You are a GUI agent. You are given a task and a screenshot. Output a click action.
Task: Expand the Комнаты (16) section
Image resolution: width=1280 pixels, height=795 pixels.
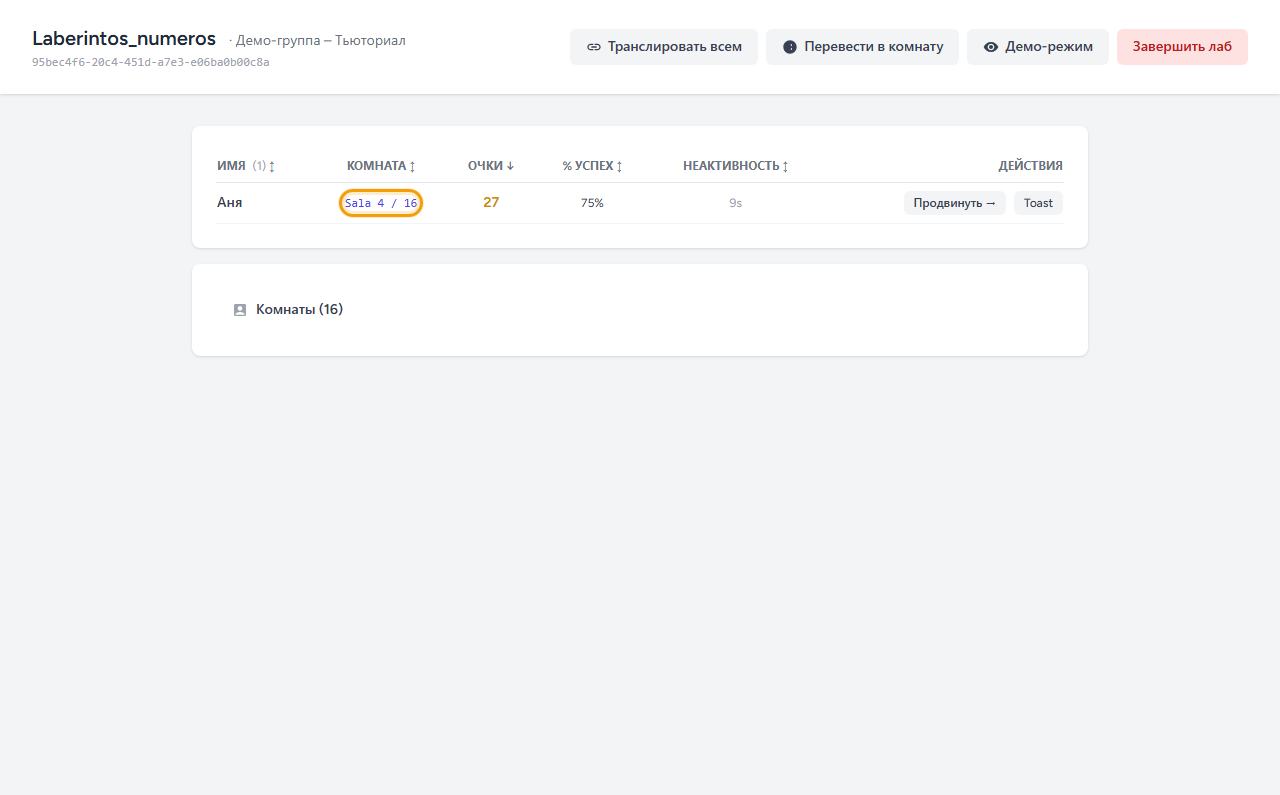(640, 310)
